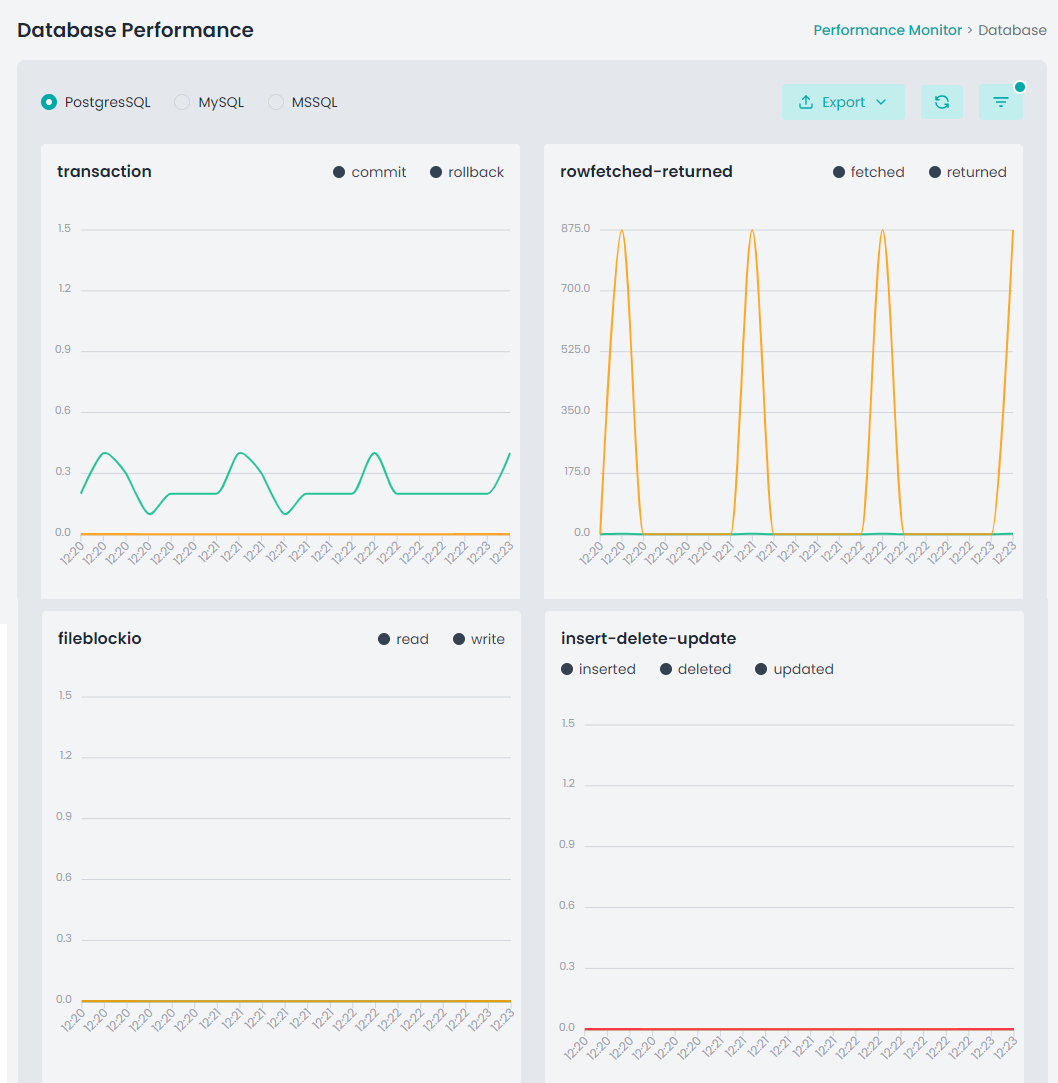Click the red line in insert-delete-update chart
This screenshot has width=1058, height=1083.
pos(799,1029)
